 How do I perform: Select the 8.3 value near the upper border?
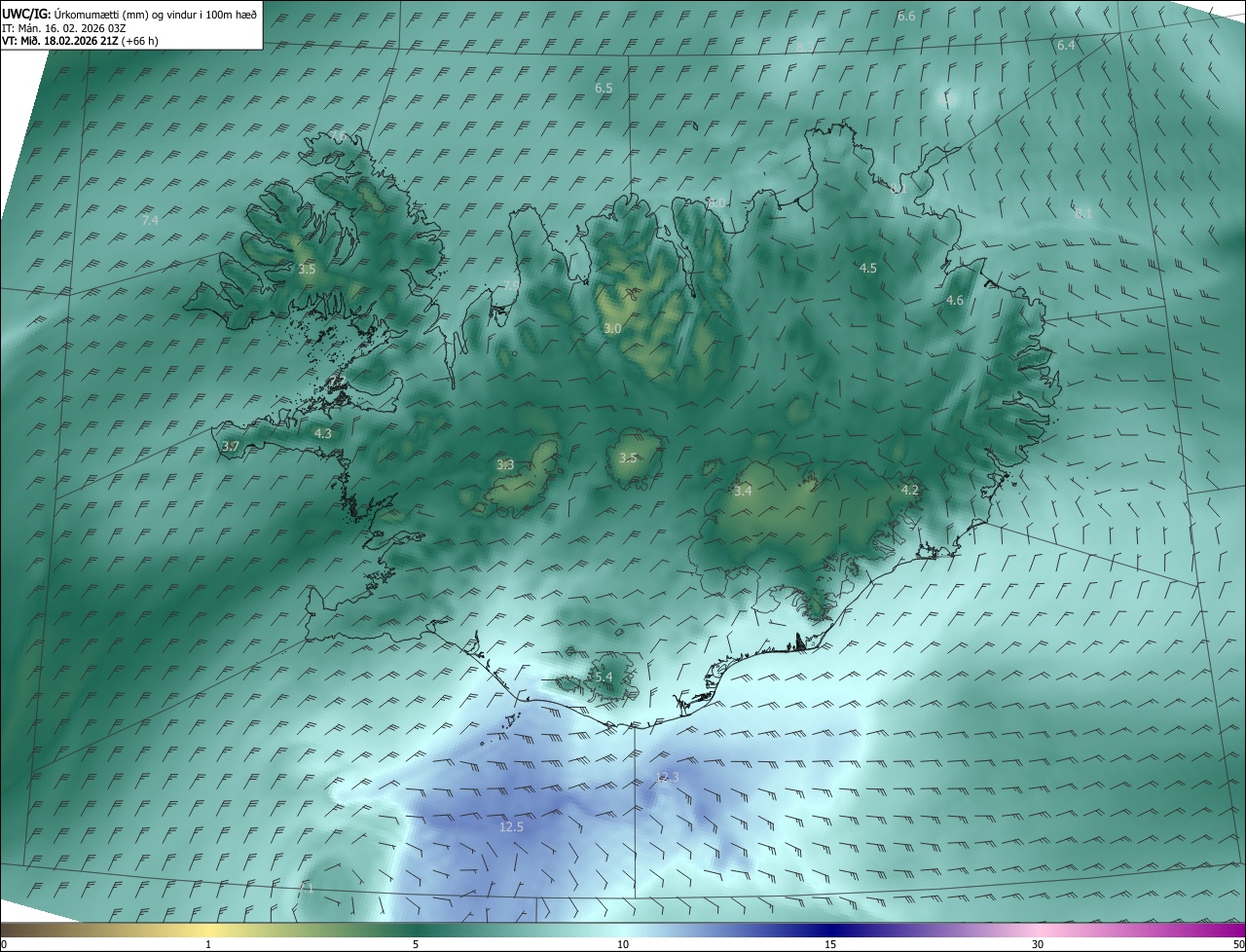tap(805, 47)
